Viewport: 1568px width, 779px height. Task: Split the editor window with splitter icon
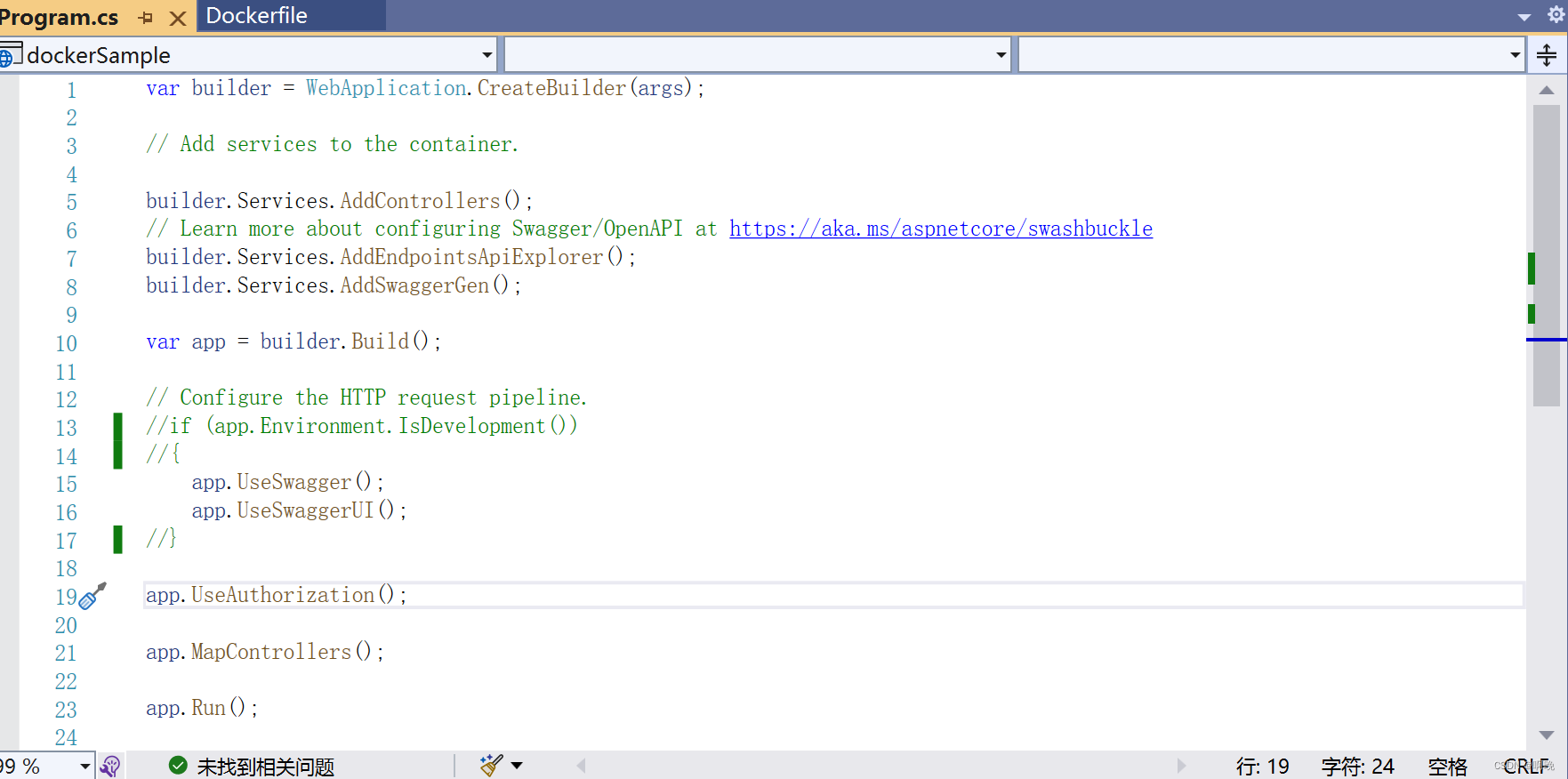point(1547,55)
